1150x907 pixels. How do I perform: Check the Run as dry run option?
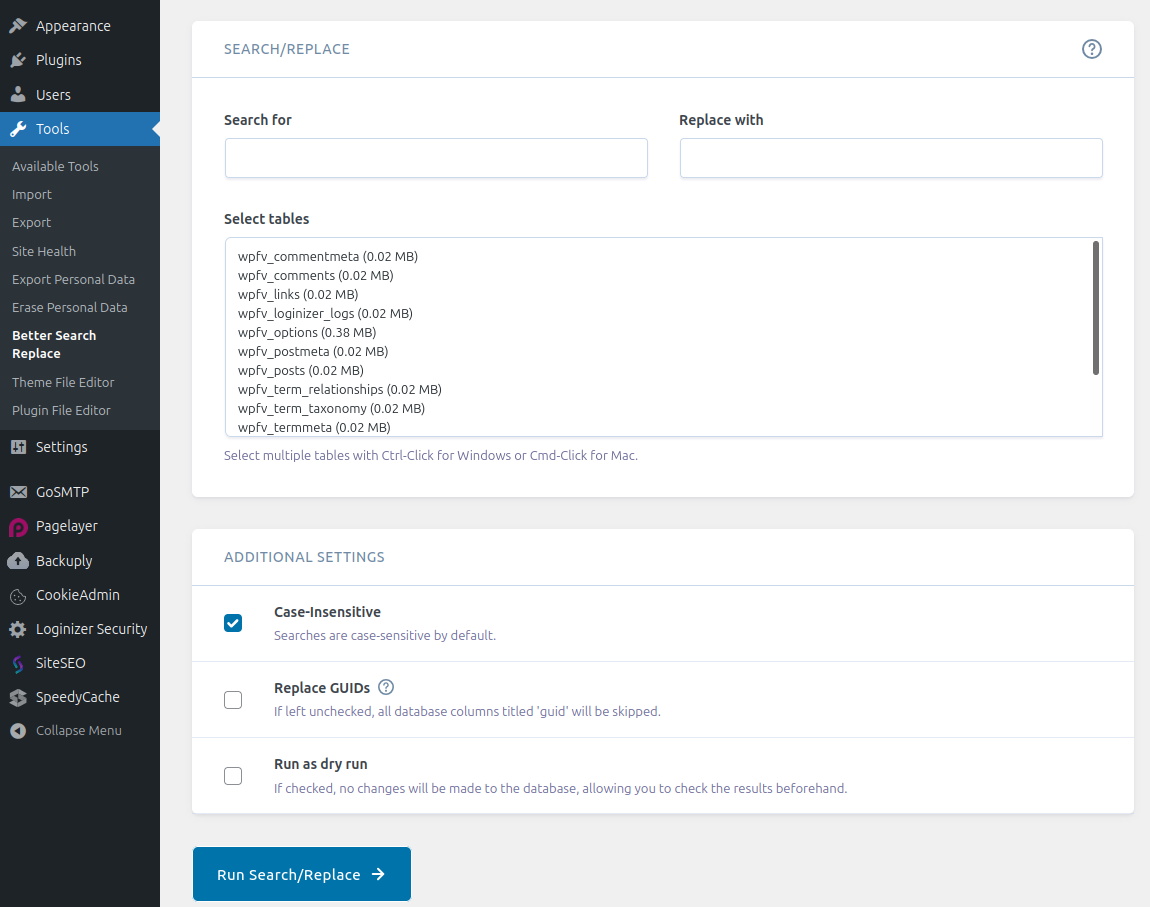click(x=233, y=776)
